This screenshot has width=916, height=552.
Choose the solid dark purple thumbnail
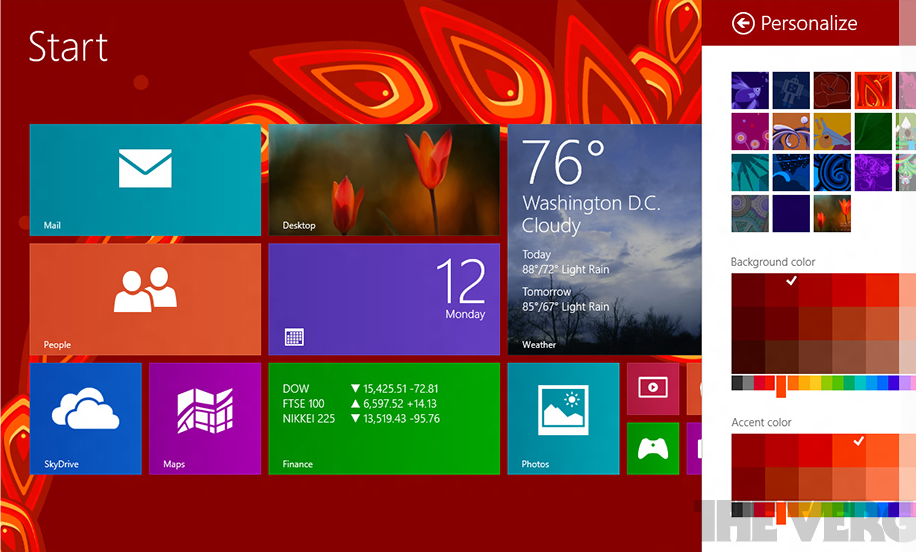[x=791, y=213]
